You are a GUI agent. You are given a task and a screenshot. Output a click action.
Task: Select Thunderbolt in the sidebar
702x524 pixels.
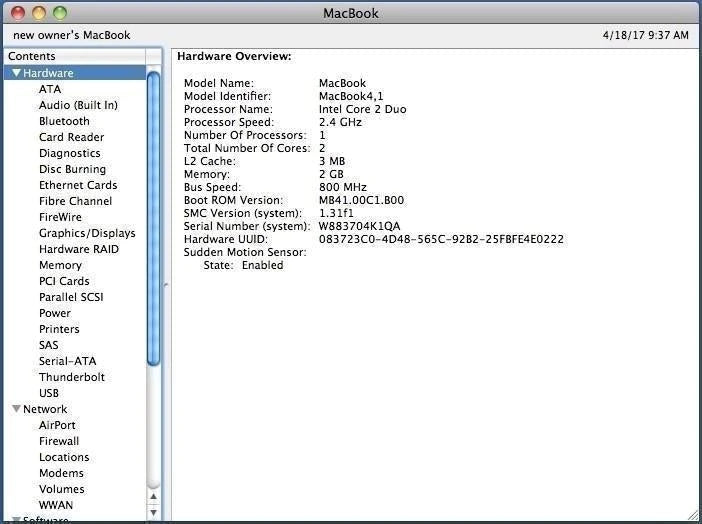72,377
